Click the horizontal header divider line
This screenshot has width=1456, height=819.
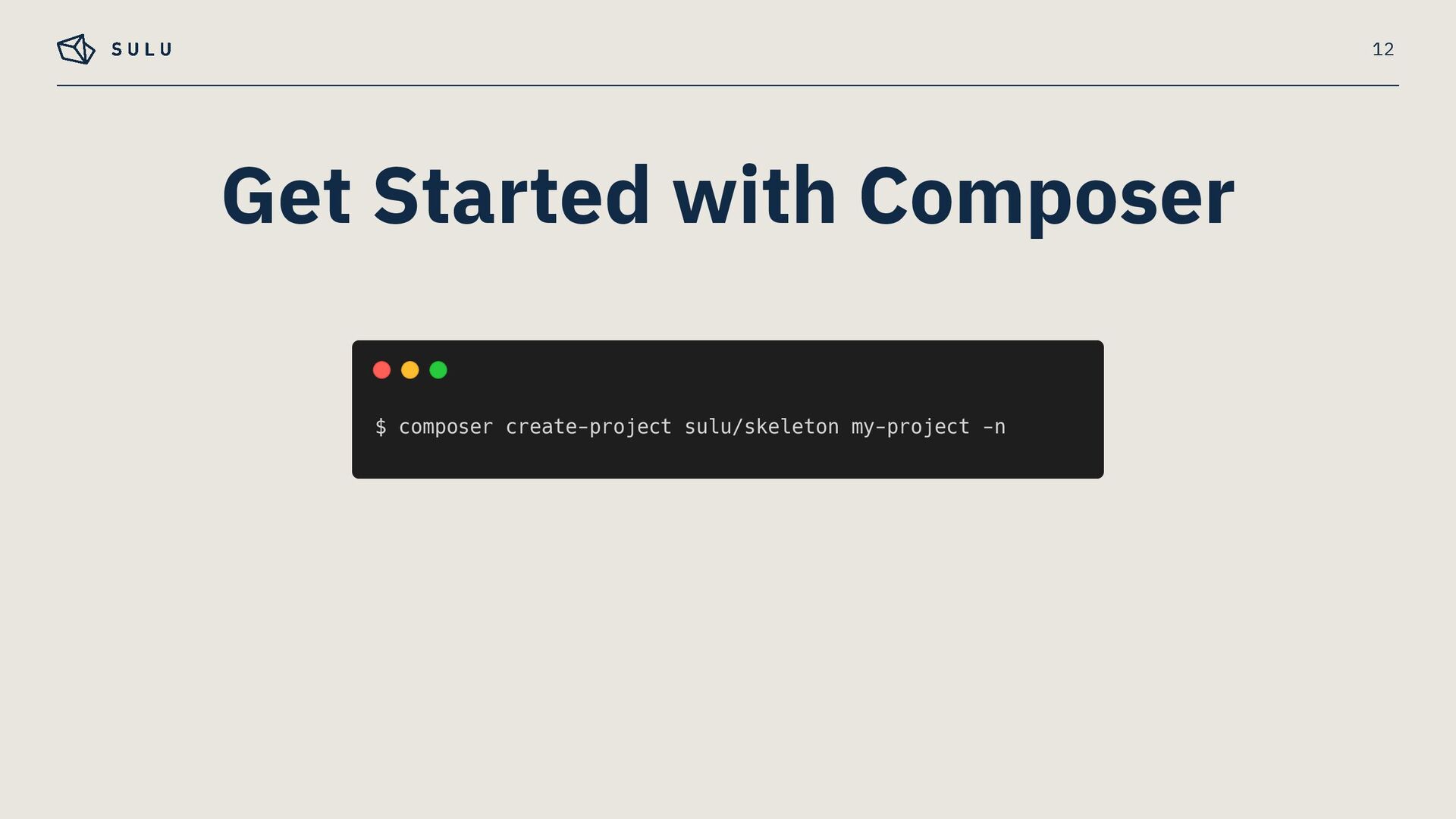tap(728, 86)
